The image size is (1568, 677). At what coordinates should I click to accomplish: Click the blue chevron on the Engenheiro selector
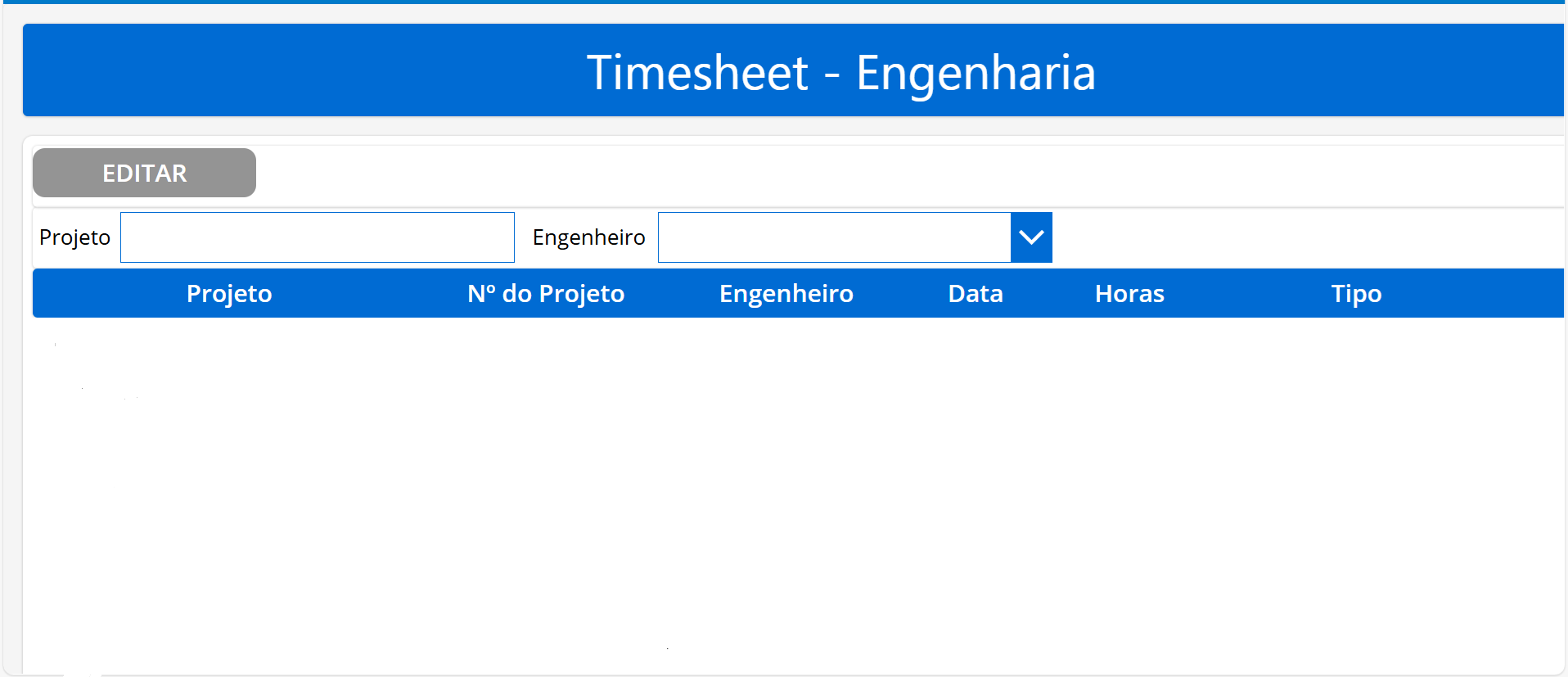click(x=1031, y=237)
